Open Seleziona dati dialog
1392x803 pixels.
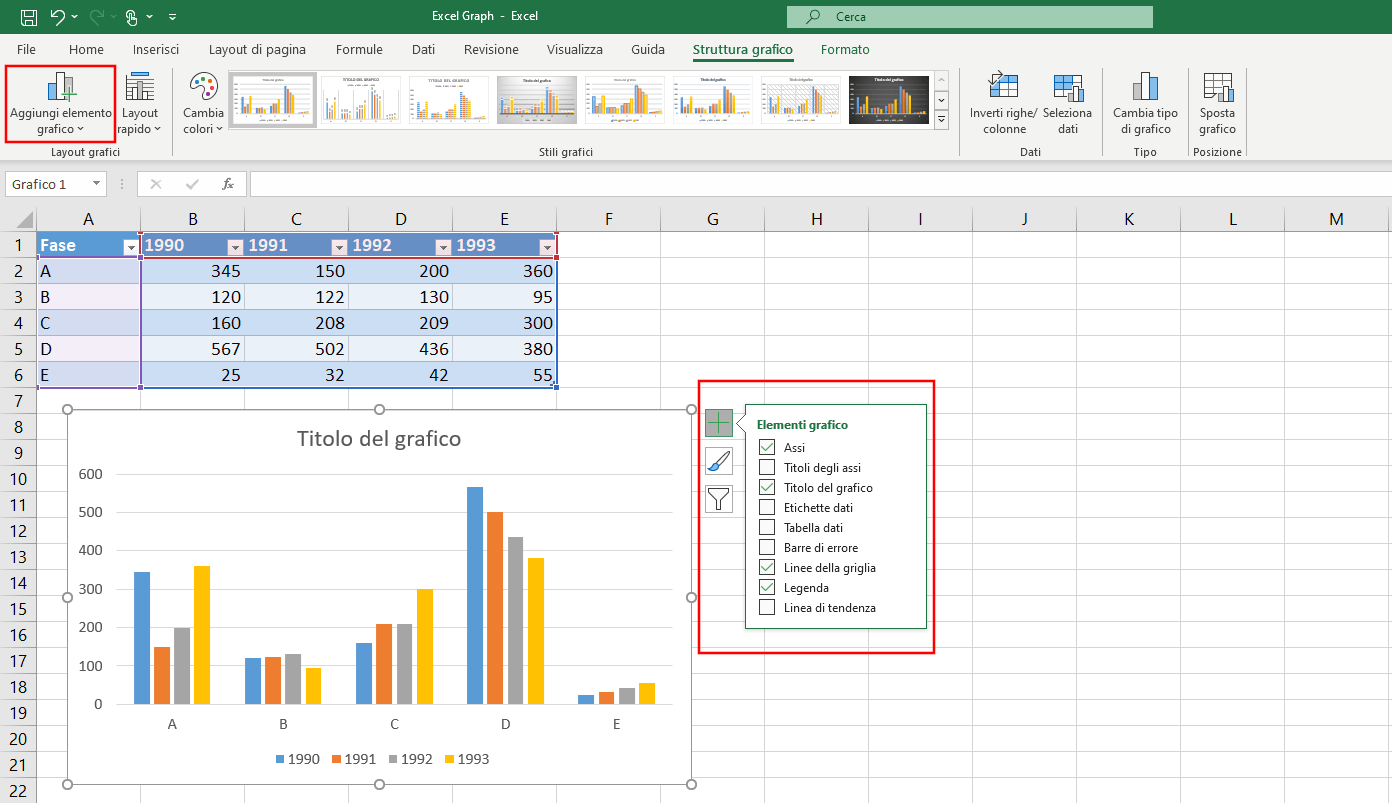click(1067, 103)
